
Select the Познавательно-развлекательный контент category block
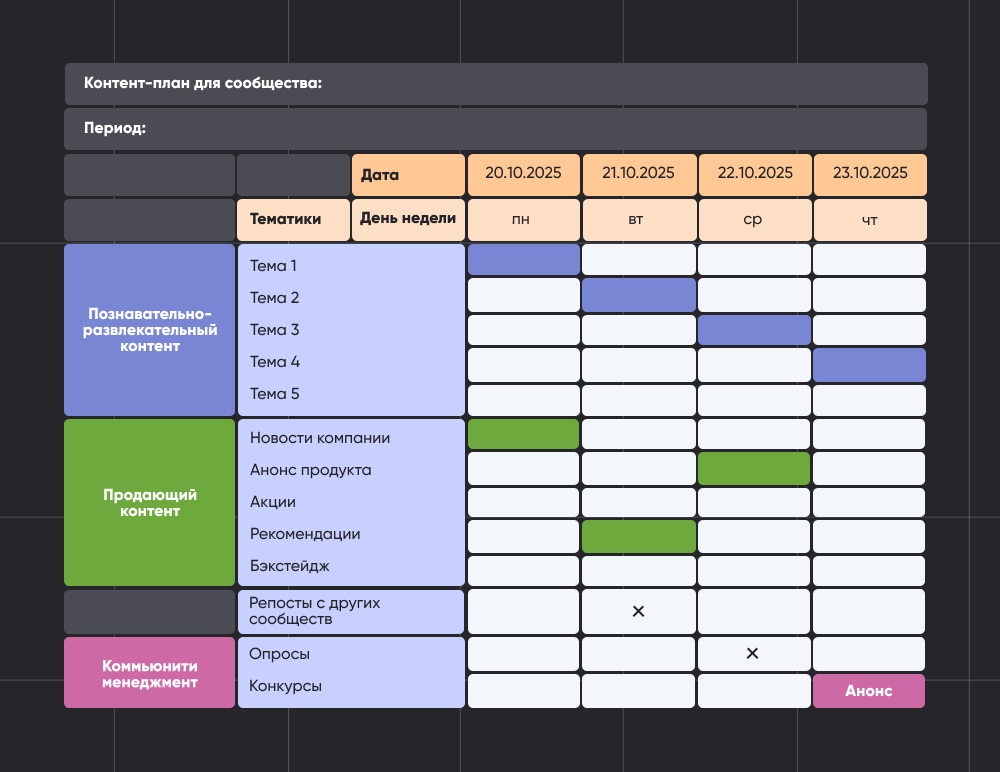tap(149, 330)
